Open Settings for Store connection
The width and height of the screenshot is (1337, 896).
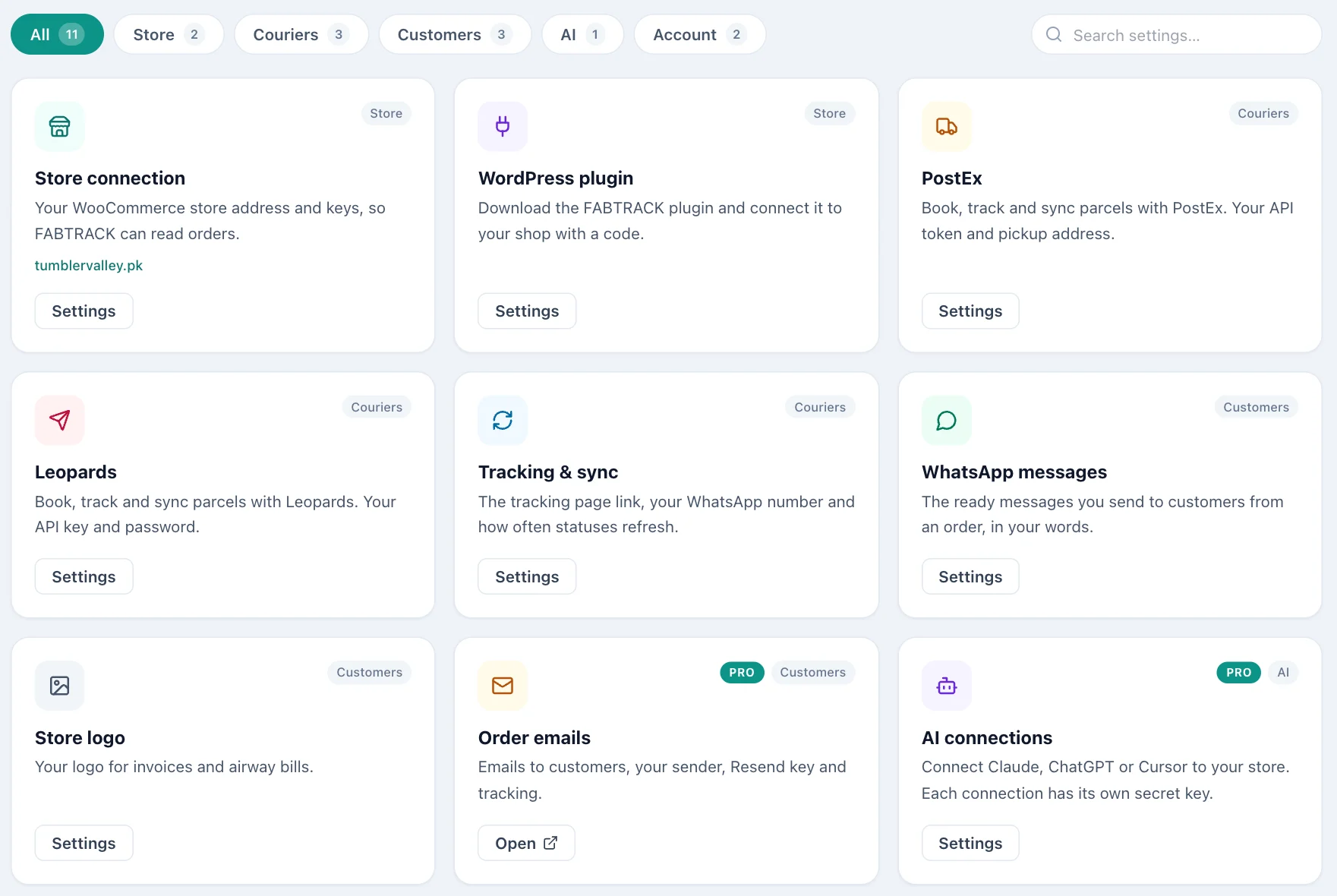click(x=84, y=311)
